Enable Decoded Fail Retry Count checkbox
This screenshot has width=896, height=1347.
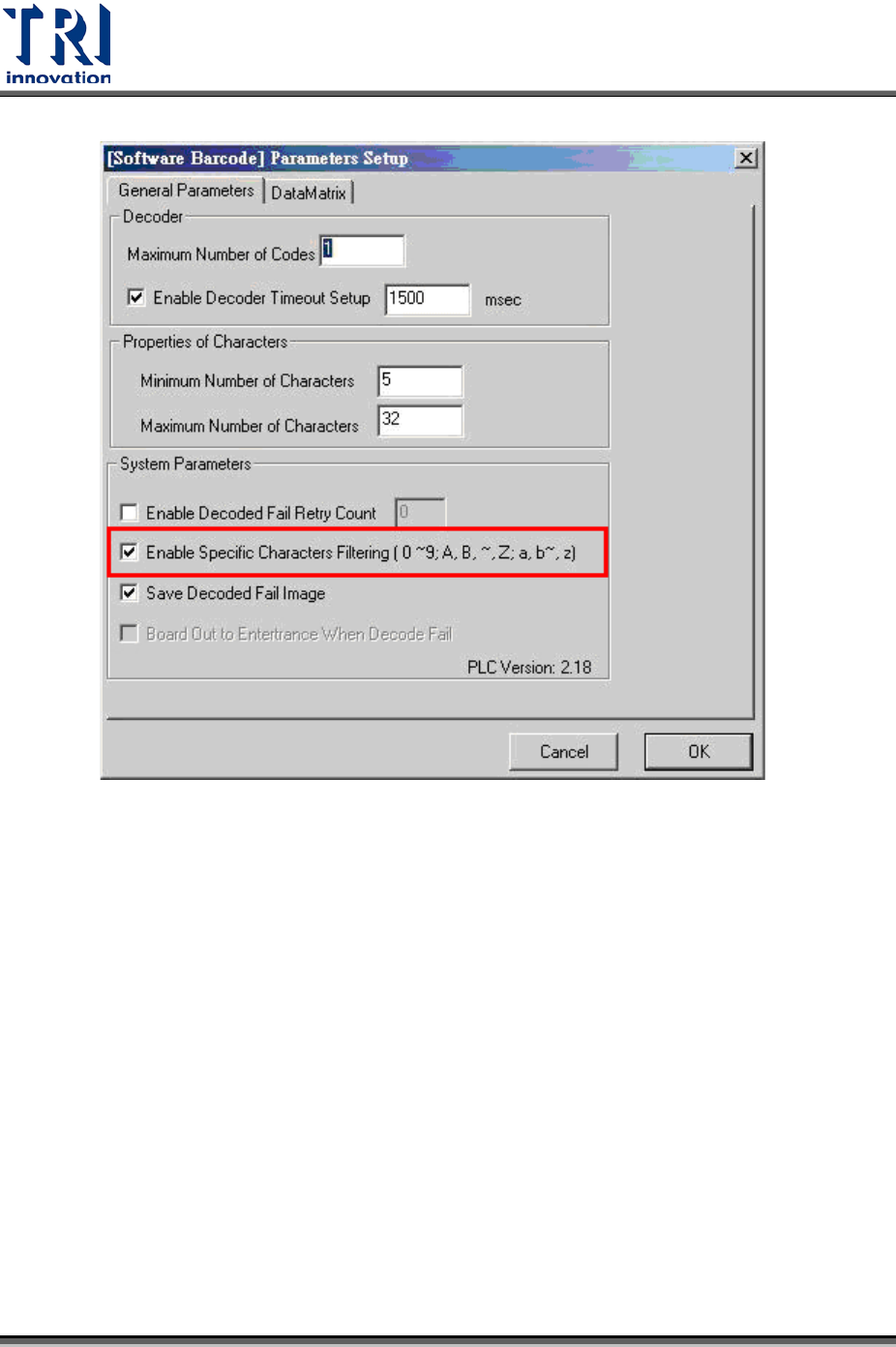click(x=129, y=512)
